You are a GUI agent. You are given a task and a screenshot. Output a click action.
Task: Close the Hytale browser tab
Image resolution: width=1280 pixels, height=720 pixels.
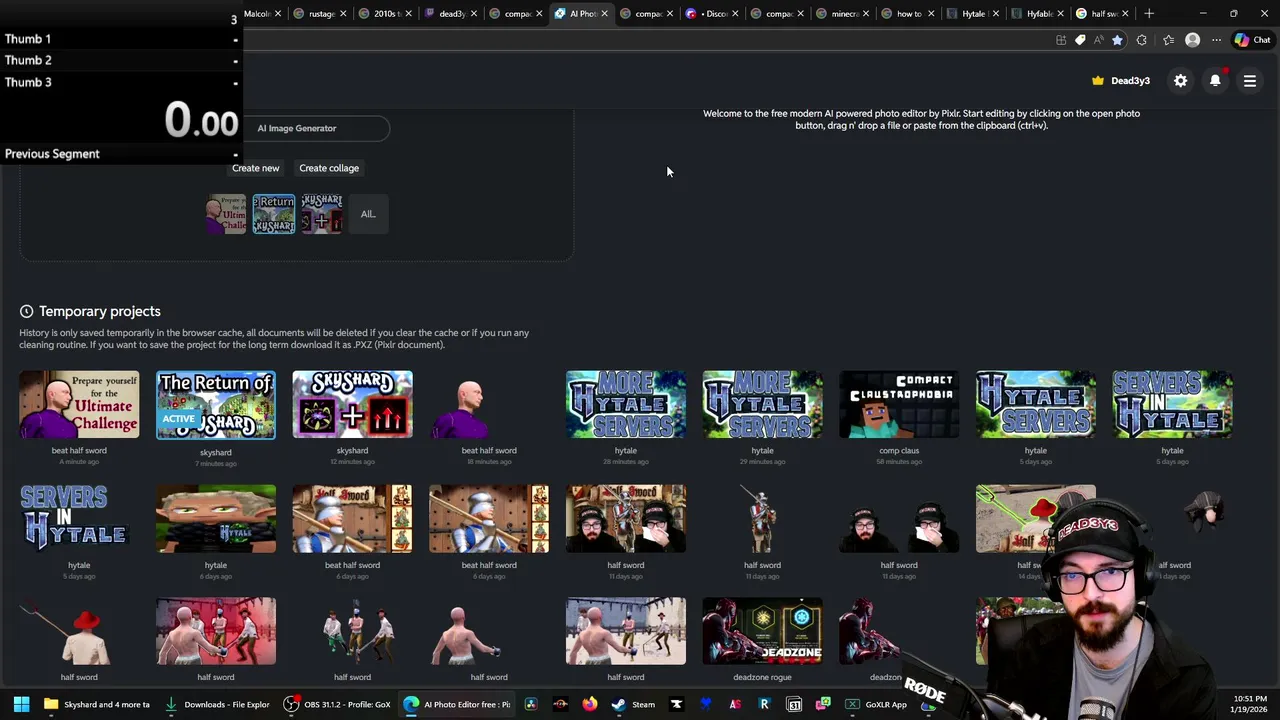click(x=995, y=14)
